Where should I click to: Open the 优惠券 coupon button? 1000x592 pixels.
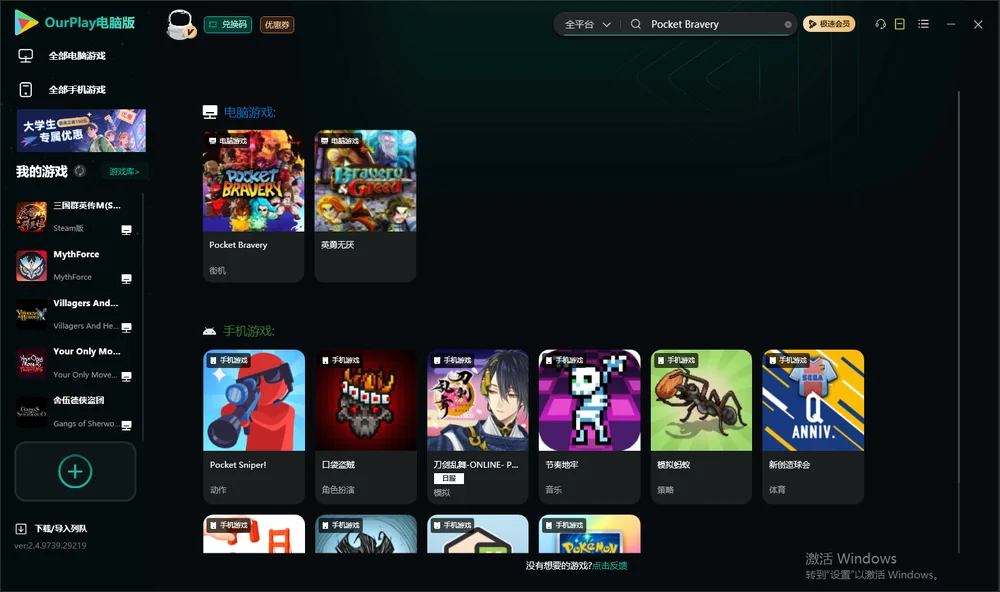pos(277,24)
